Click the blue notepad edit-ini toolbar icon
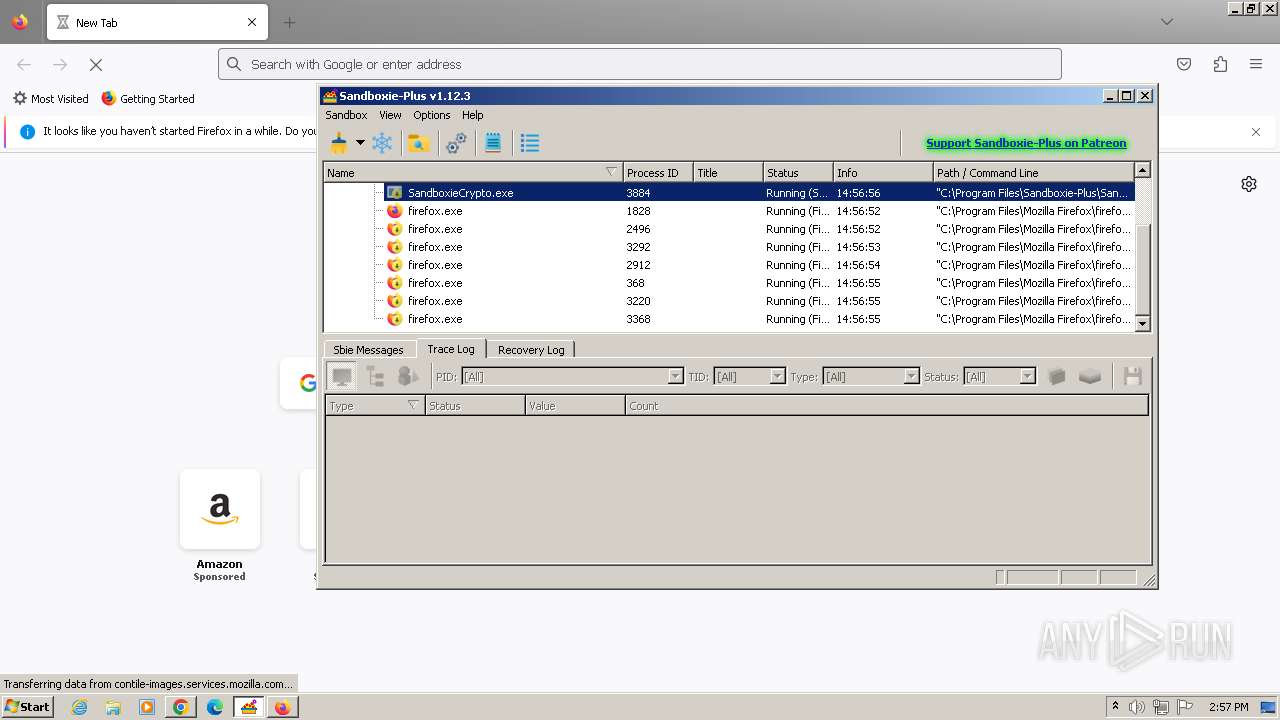 (493, 143)
